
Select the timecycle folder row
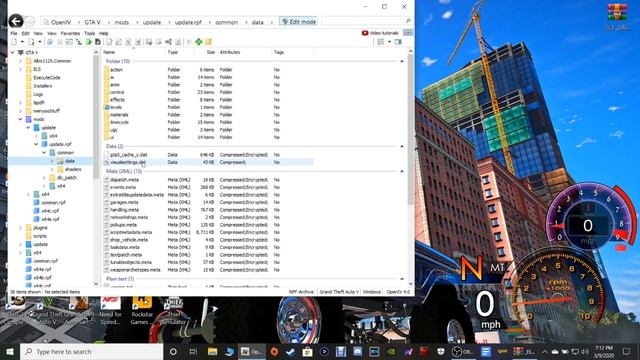[x=208, y=122]
